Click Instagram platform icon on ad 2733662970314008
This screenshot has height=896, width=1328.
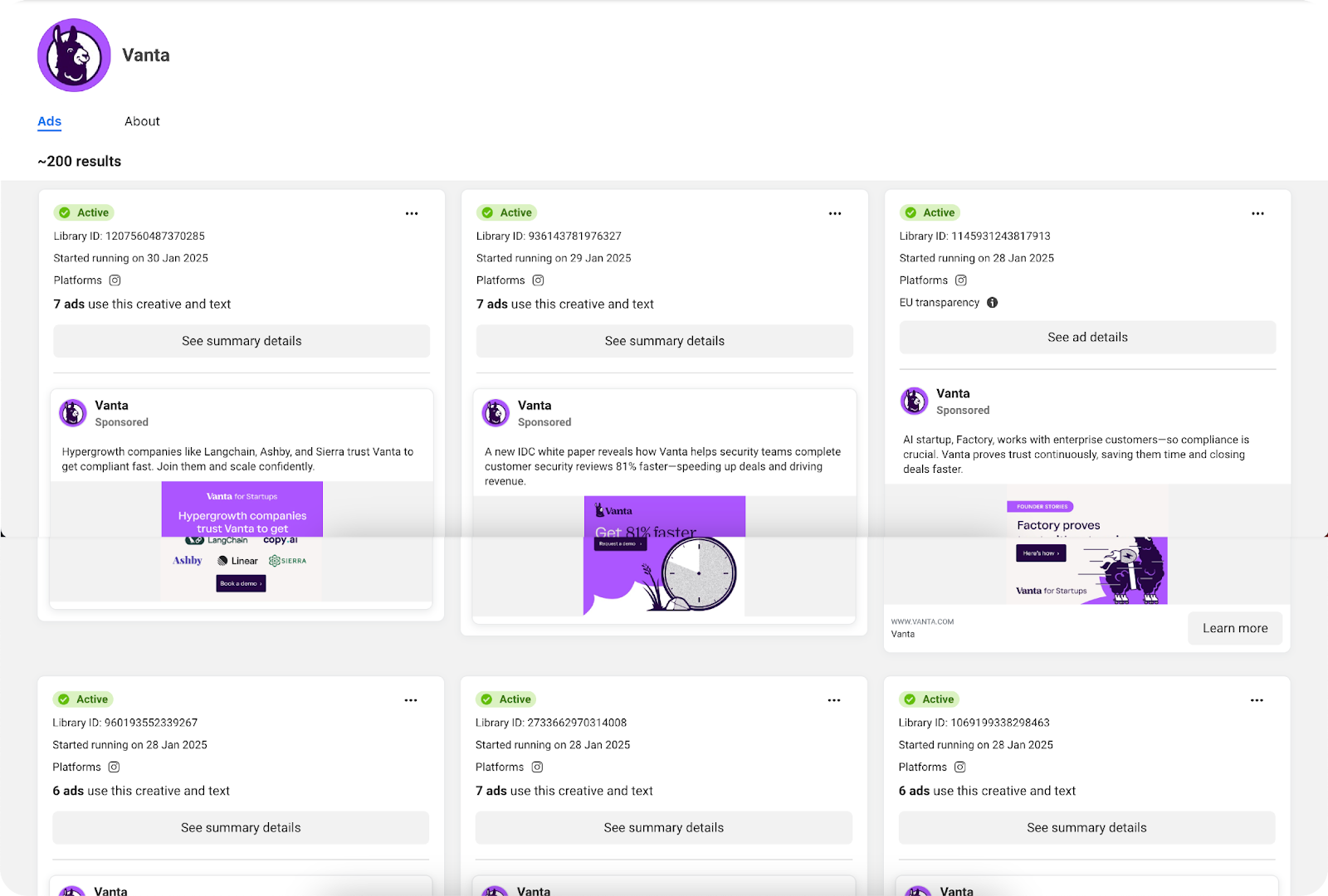(537, 767)
